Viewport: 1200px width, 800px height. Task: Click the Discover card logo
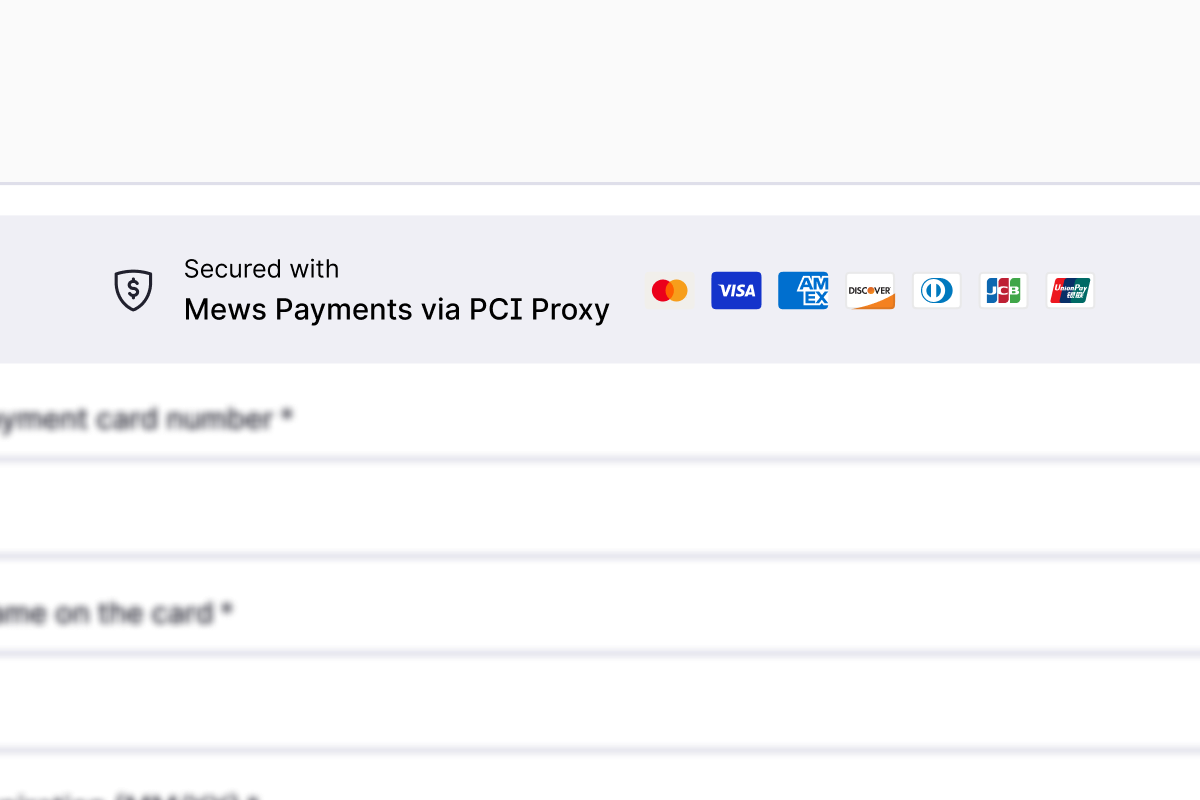870,291
